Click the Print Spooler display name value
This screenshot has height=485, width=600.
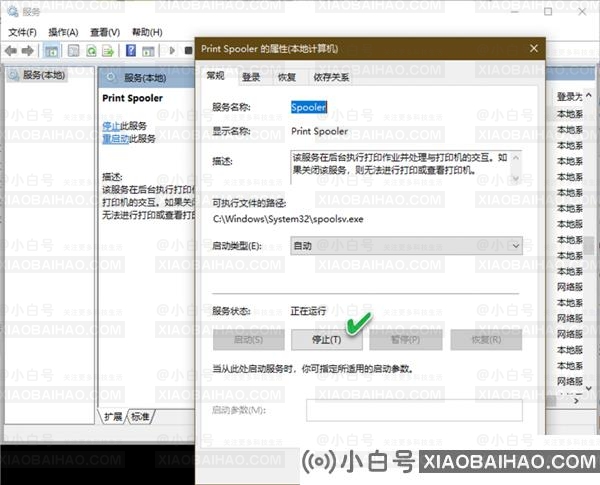[x=320, y=131]
